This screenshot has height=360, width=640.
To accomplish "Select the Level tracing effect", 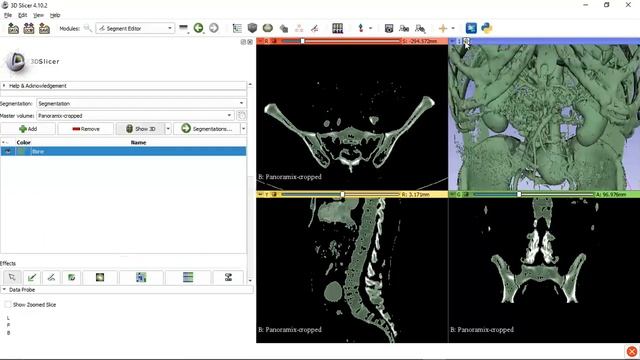I will [x=100, y=277].
